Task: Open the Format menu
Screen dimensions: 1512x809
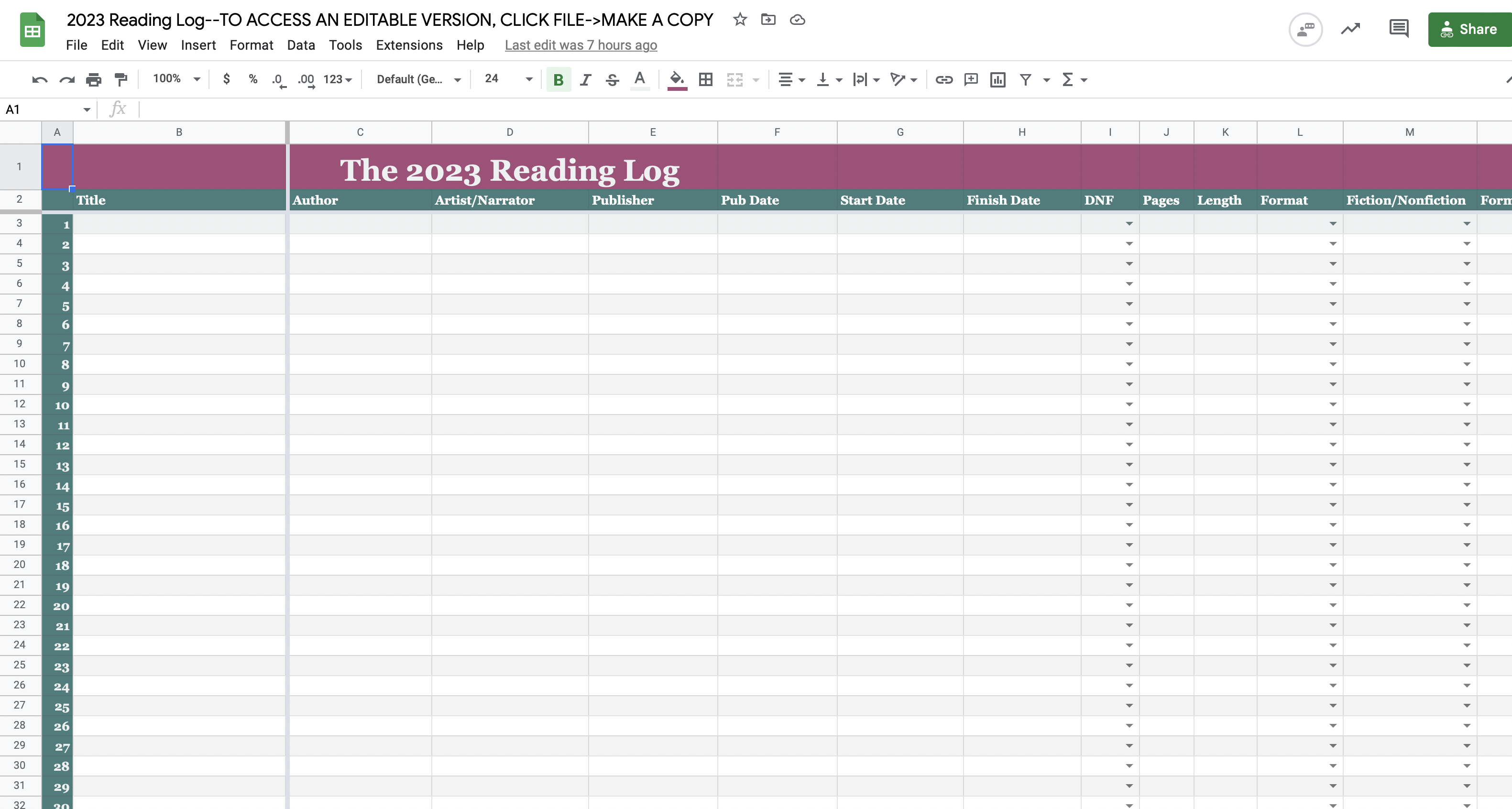Action: point(251,45)
